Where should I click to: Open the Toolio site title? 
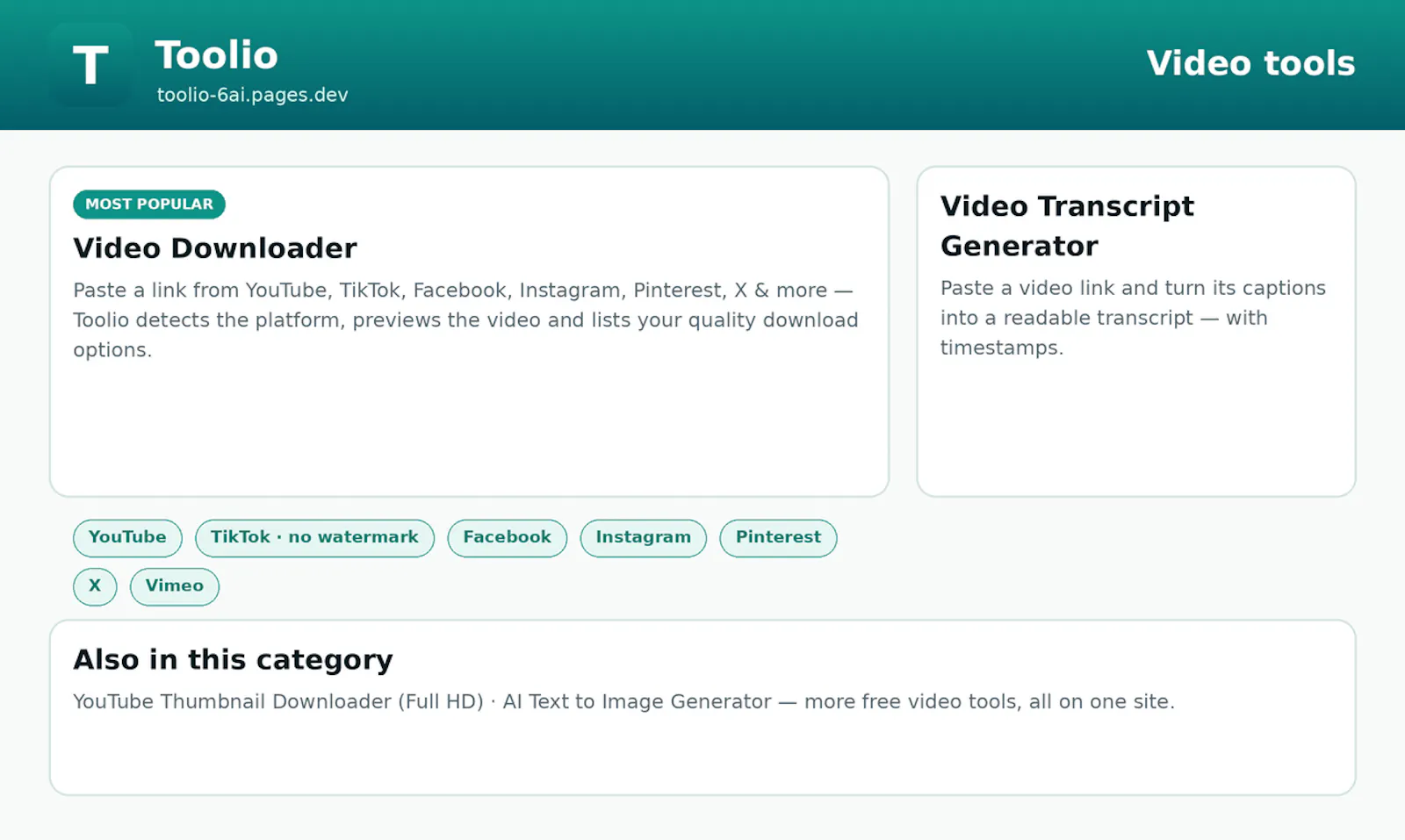point(217,55)
